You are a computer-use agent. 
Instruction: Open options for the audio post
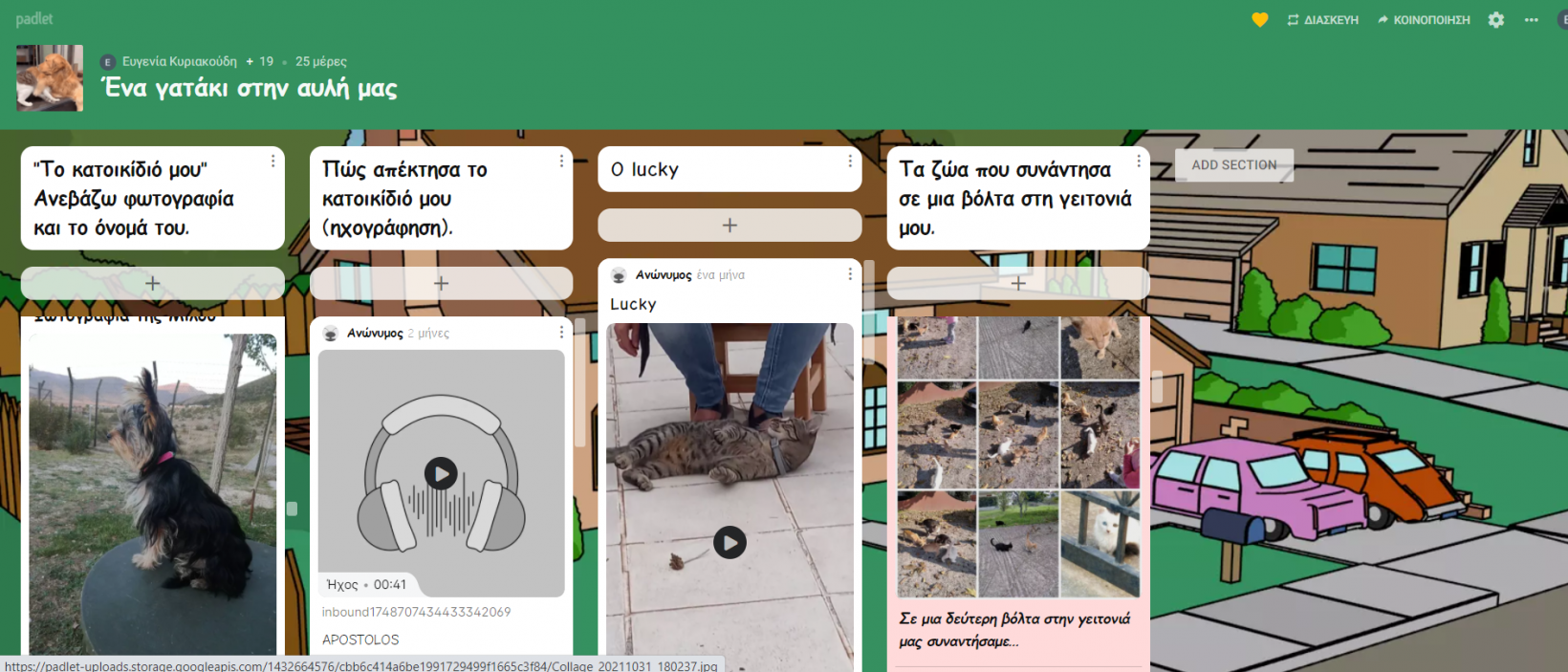(x=561, y=332)
